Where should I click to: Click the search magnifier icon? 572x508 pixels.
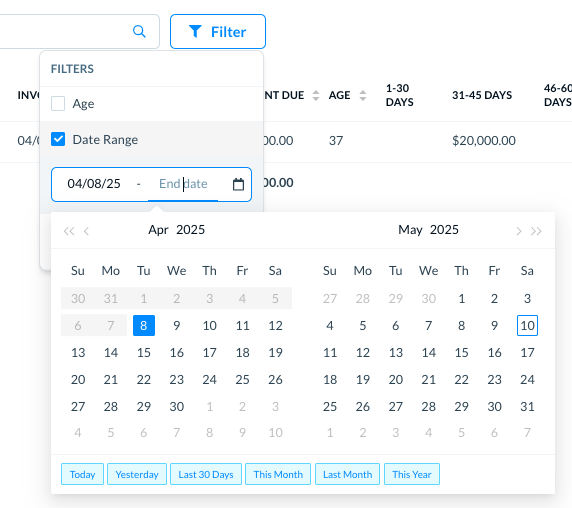(x=139, y=31)
